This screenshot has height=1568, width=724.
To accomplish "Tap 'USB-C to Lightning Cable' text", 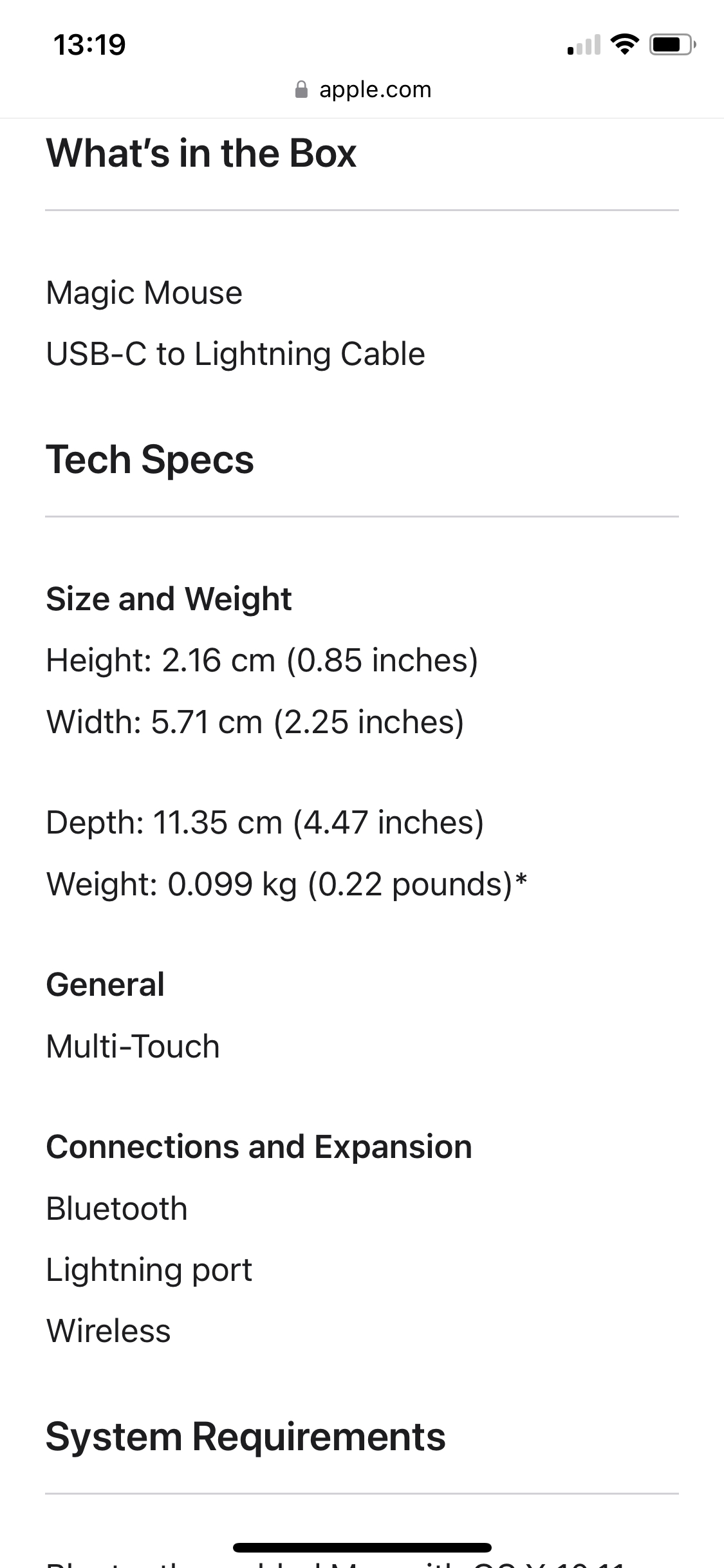I will (235, 353).
